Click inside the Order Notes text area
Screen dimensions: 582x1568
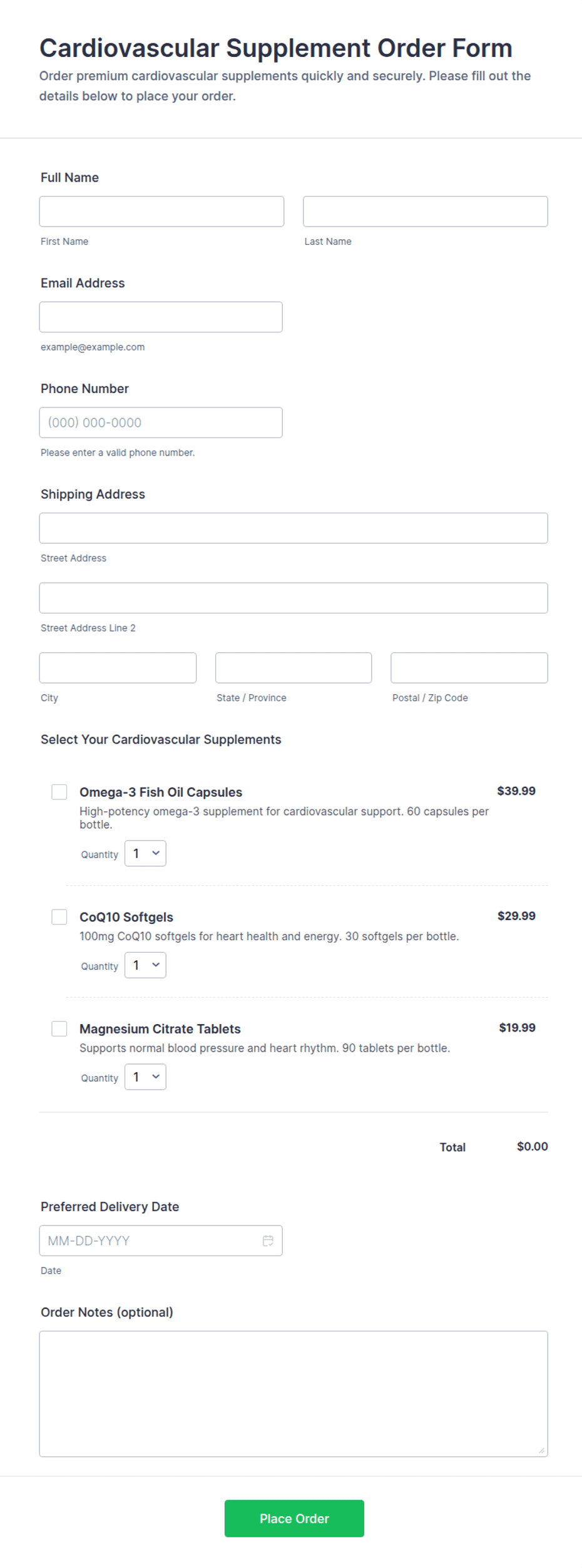click(x=294, y=1393)
